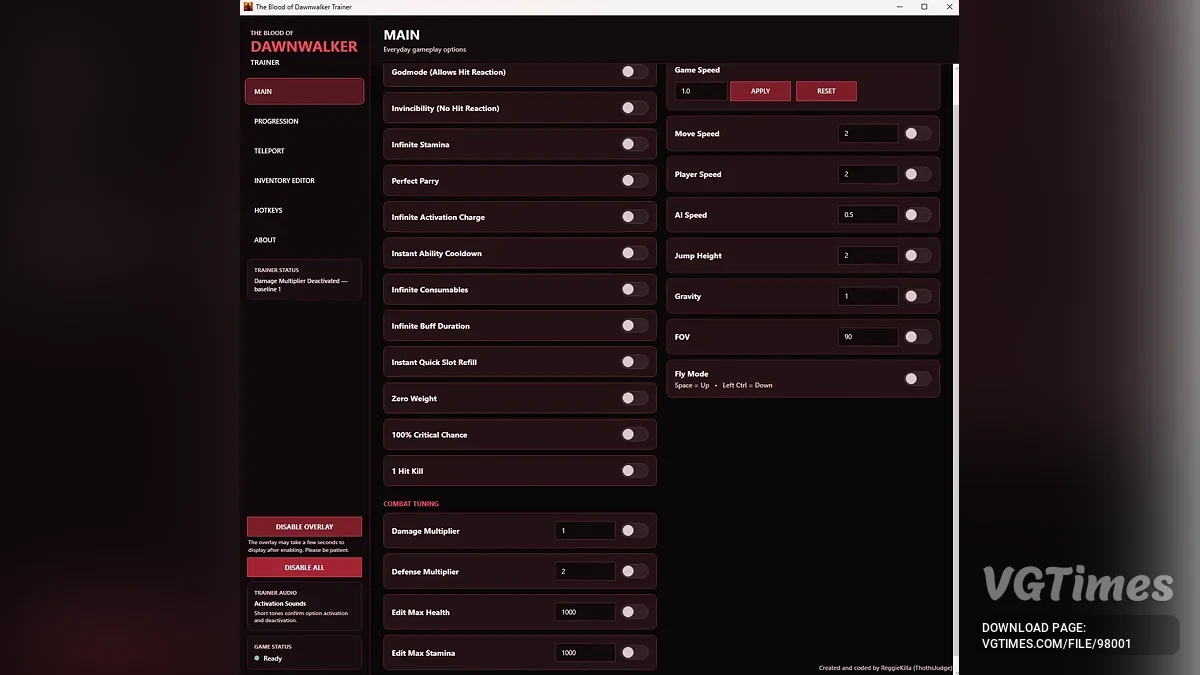
Task: Turn on Fly Mode
Action: pos(917,379)
